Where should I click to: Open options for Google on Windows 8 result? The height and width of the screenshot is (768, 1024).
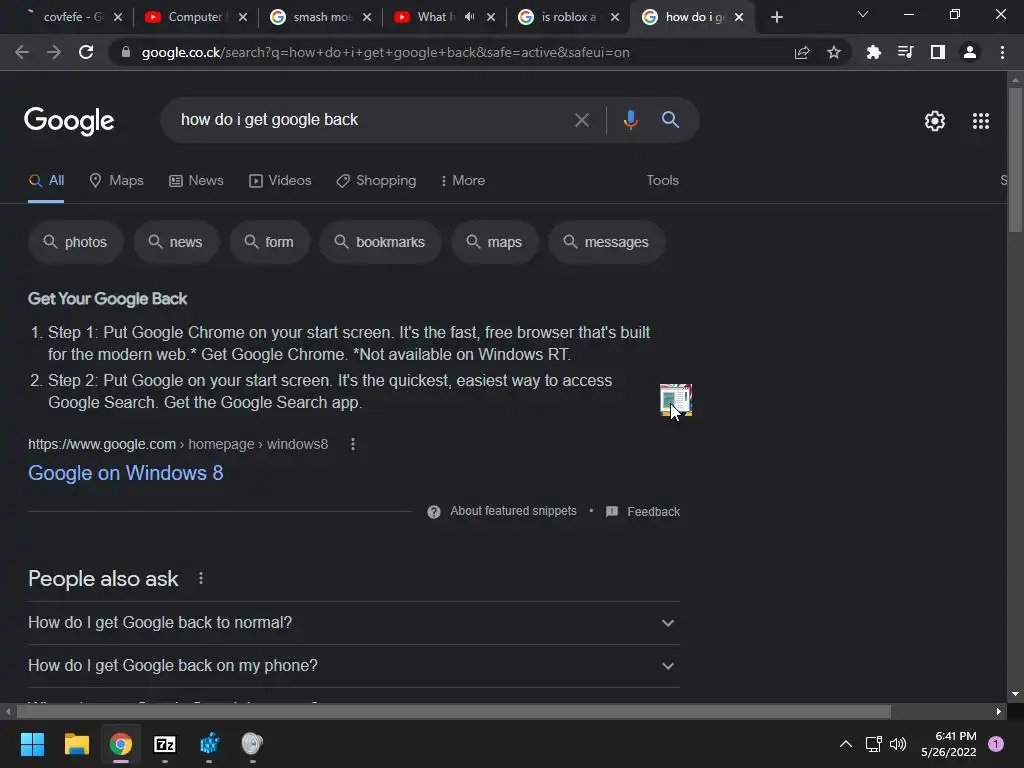click(353, 444)
